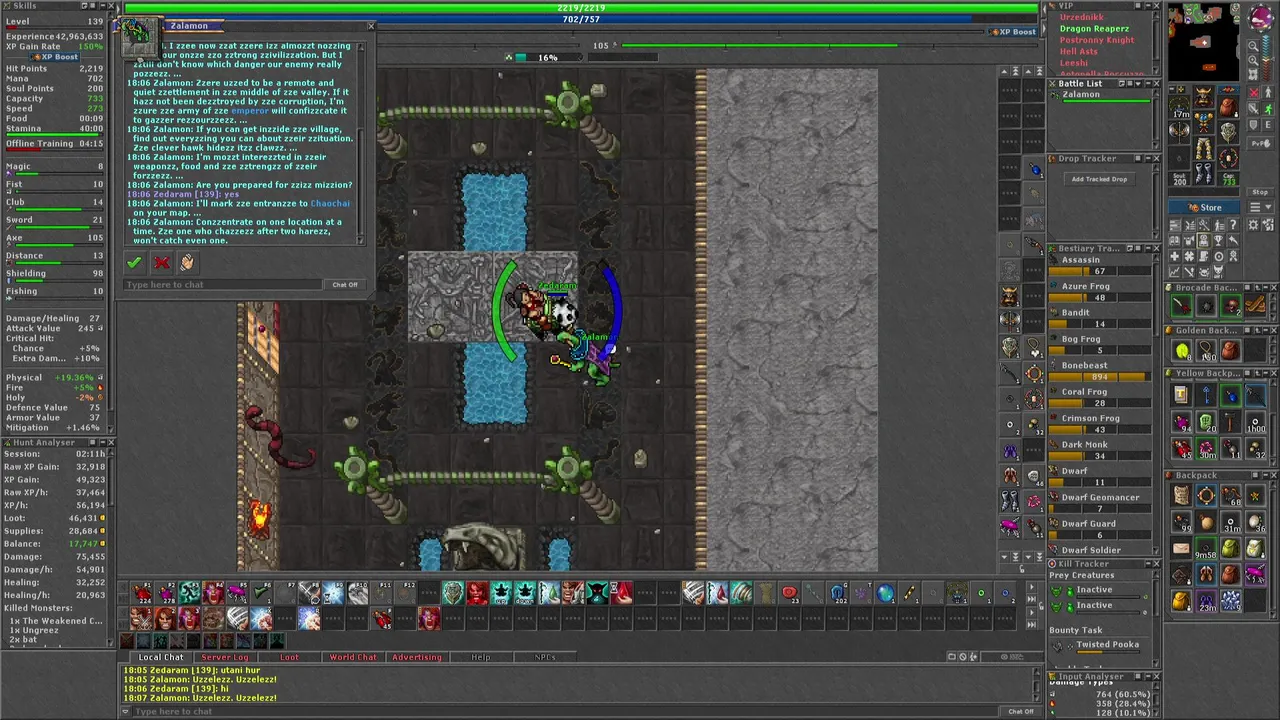Viewport: 1280px width, 720px height.
Task: Click the backpack equipment slot
Action: tap(1228, 106)
